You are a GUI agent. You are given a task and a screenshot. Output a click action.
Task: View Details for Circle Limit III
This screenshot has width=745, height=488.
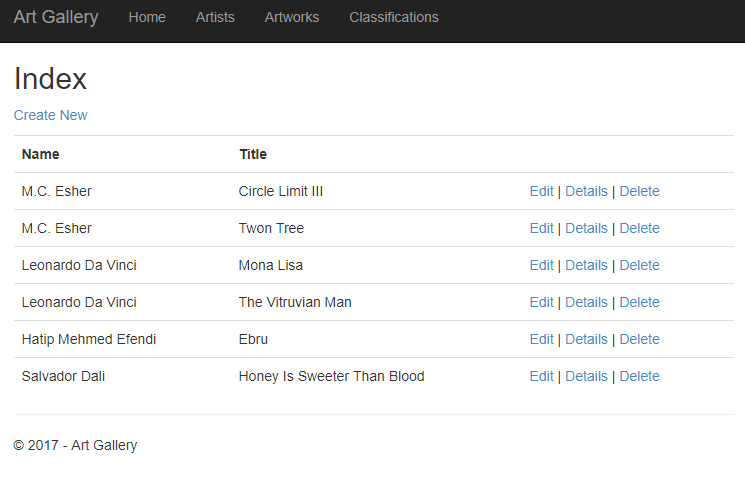586,191
